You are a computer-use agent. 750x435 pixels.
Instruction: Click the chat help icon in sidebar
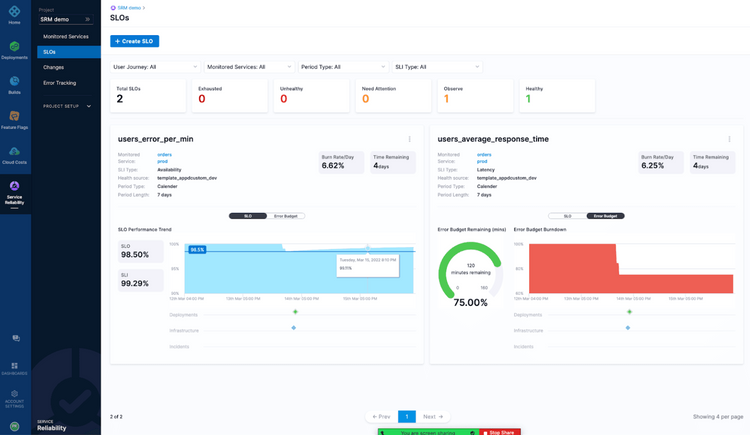16,338
